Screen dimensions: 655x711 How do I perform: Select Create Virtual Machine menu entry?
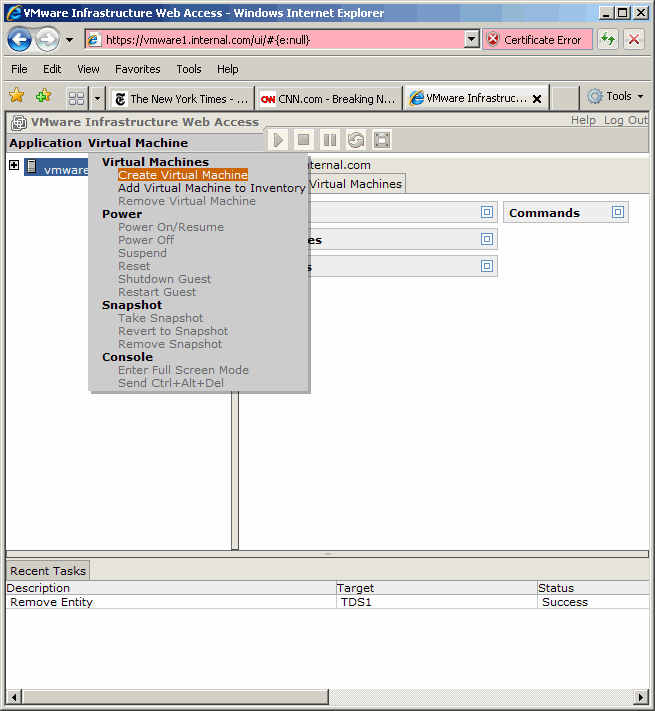click(182, 175)
